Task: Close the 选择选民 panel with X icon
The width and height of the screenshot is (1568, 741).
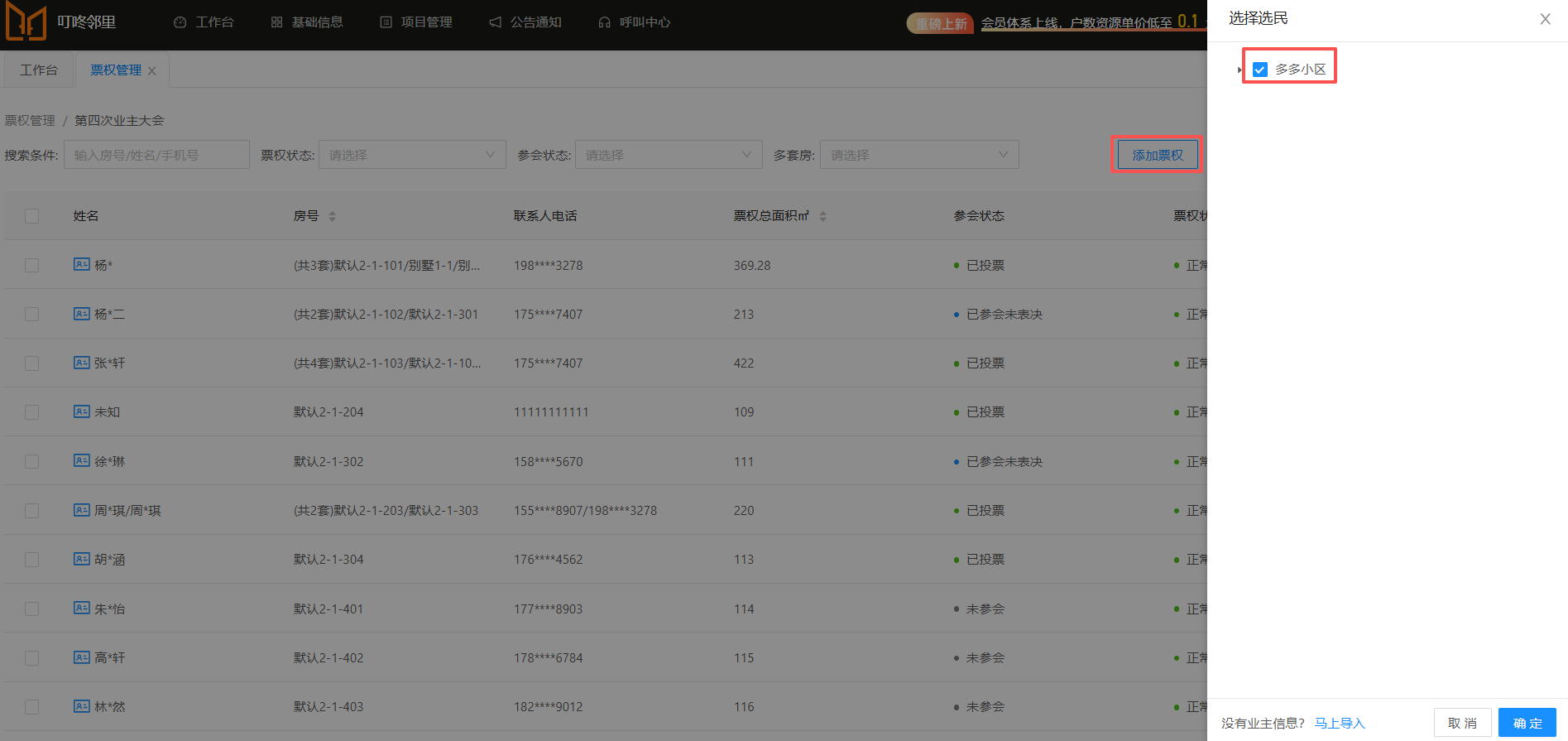Action: [1545, 19]
